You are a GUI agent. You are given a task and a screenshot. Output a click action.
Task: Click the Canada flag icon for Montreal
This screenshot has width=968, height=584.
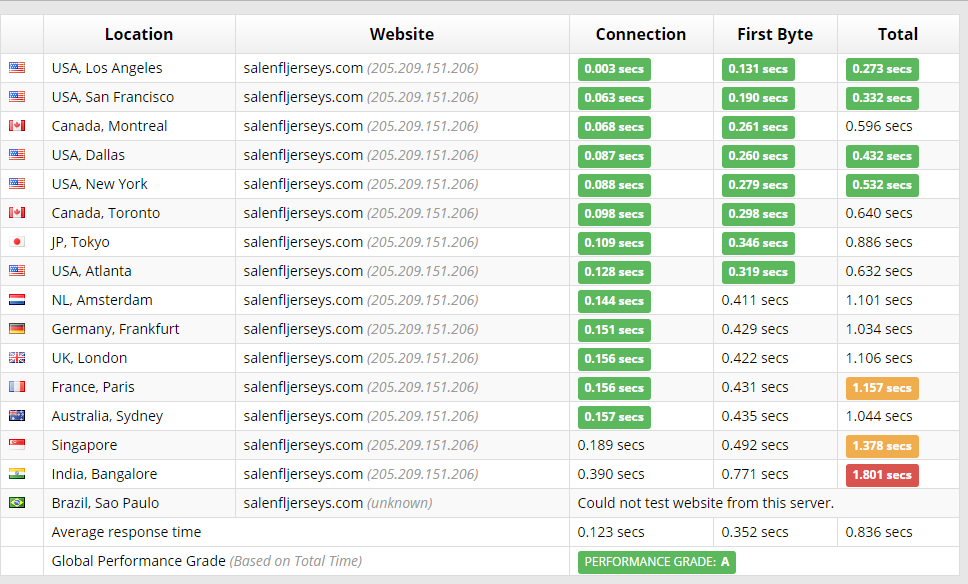[17, 125]
